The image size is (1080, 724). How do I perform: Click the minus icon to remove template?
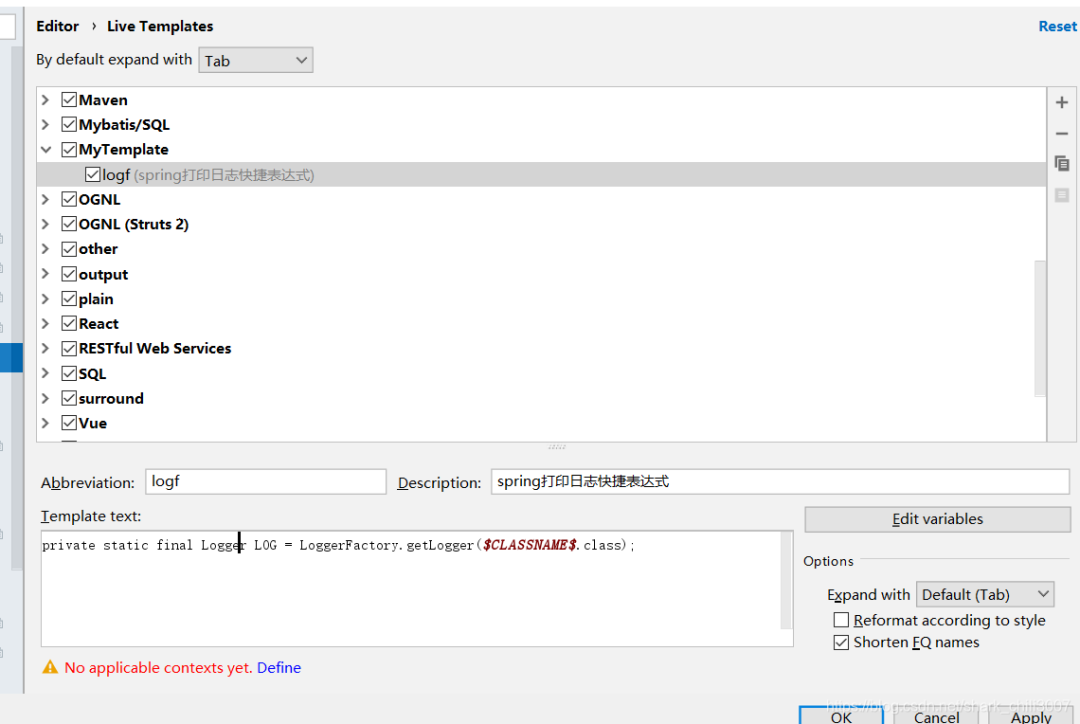click(1061, 133)
